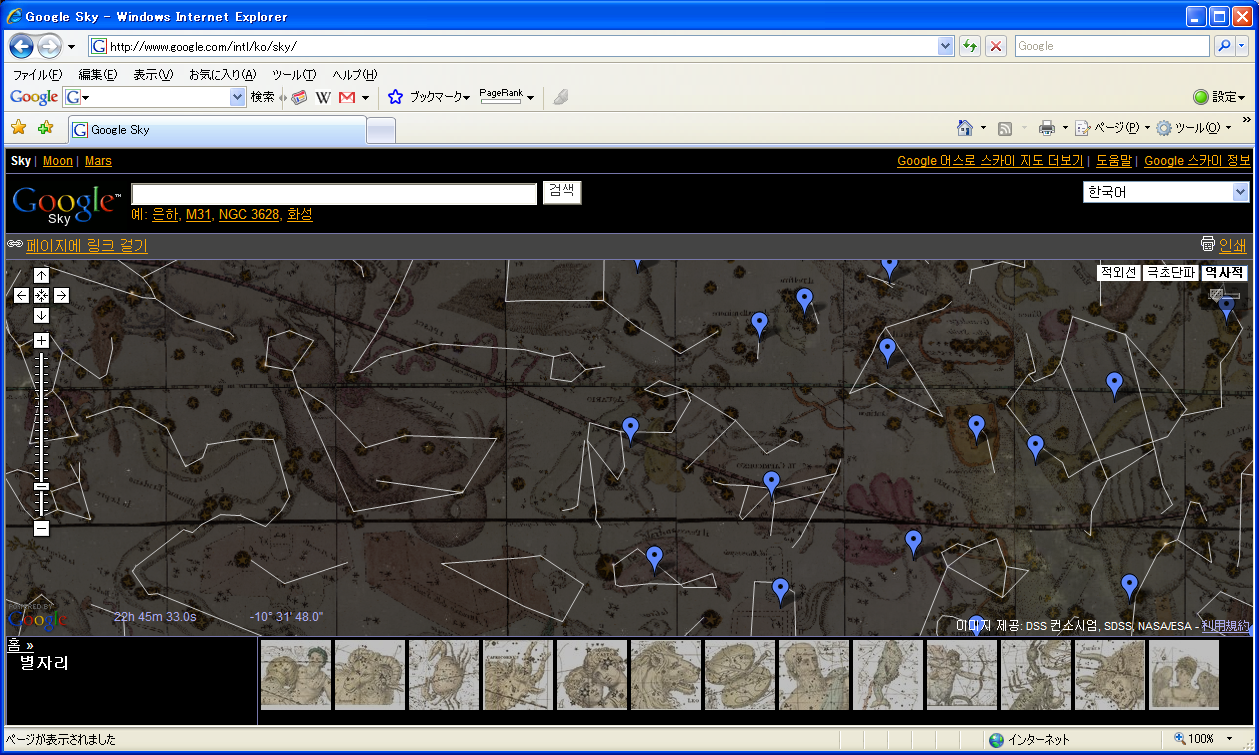This screenshot has width=1259, height=755.
Task: Click the 홈 » breadcrumb link
Action: [x=20, y=645]
